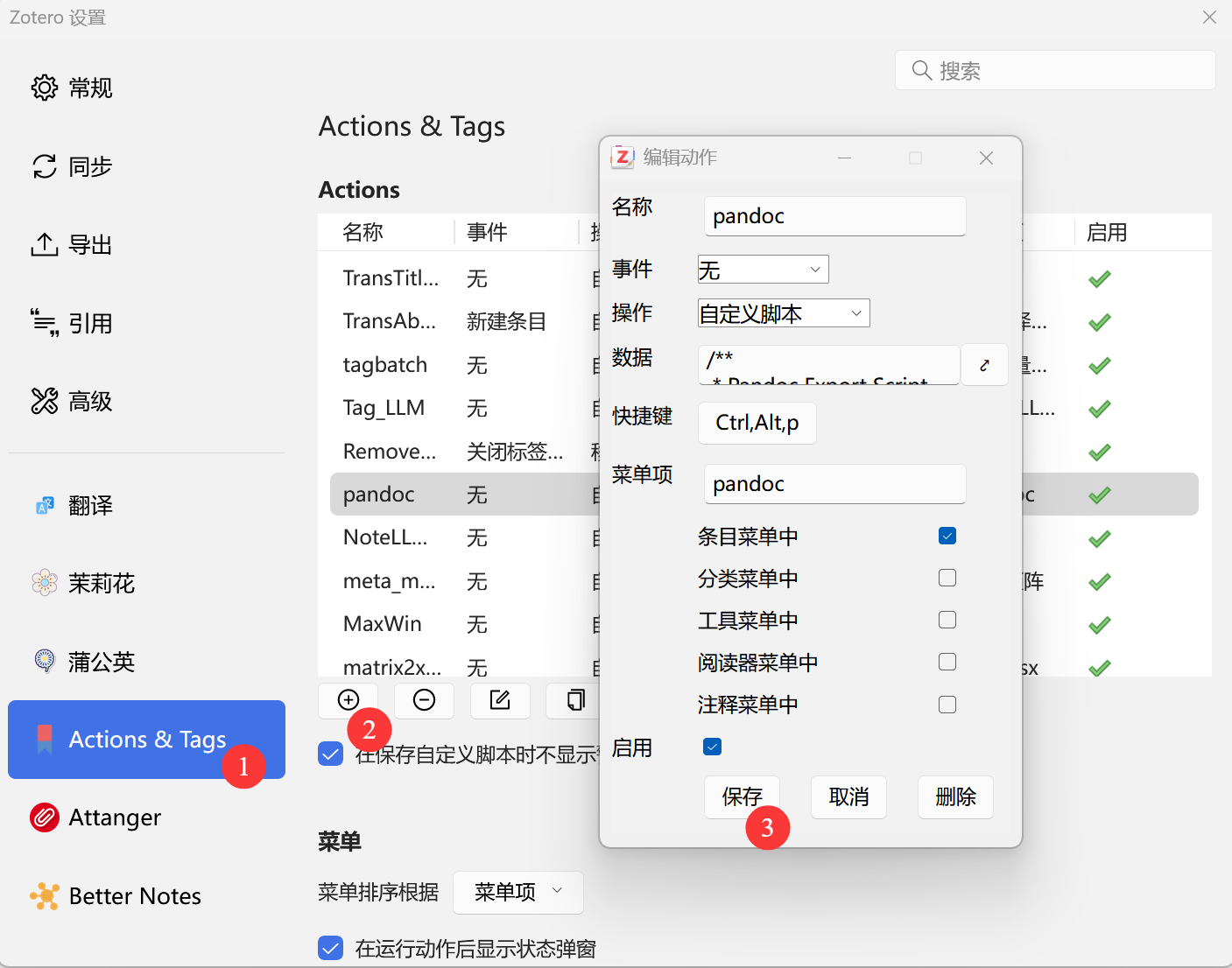Click the upload icon for 导出
This screenshot has width=1232, height=968.
45,245
